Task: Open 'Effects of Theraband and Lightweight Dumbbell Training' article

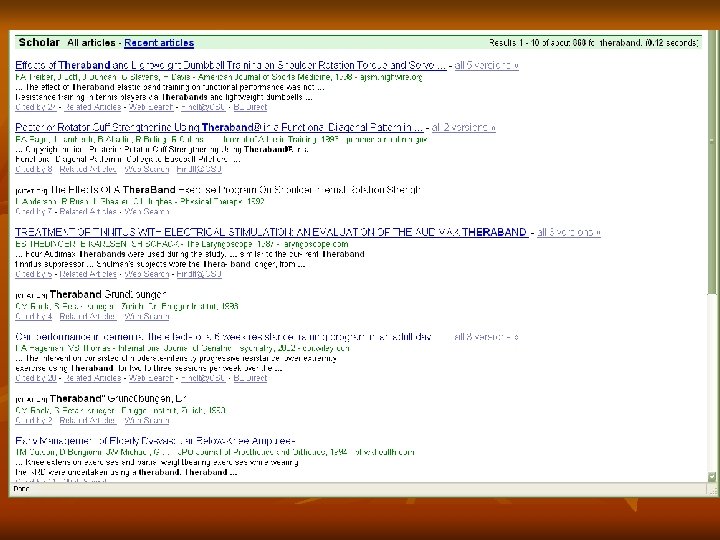Action: click(231, 65)
